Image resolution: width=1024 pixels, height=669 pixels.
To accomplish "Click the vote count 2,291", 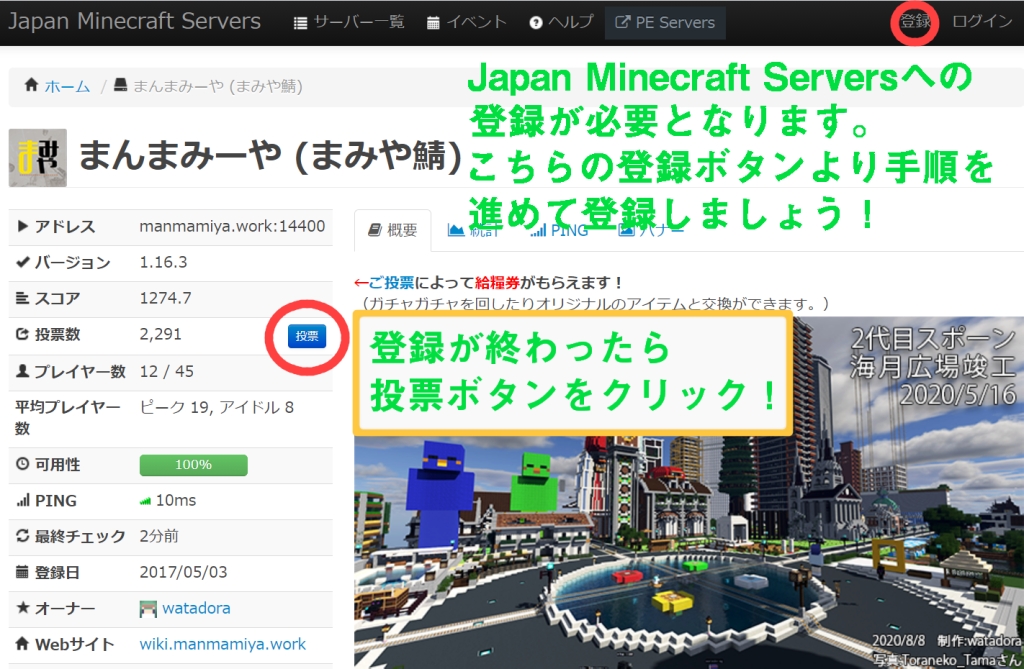I will [x=160, y=334].
